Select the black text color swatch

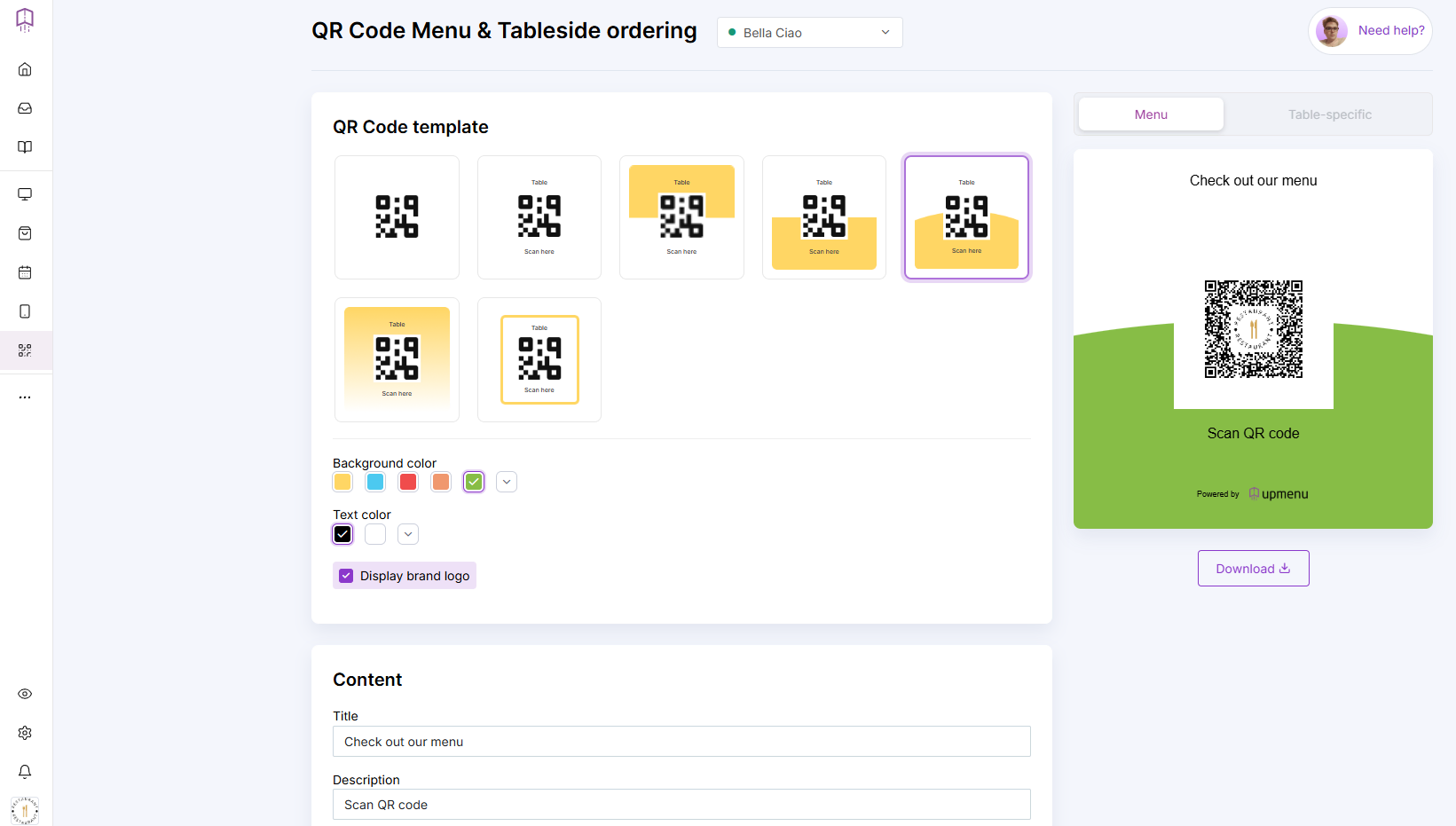(342, 534)
